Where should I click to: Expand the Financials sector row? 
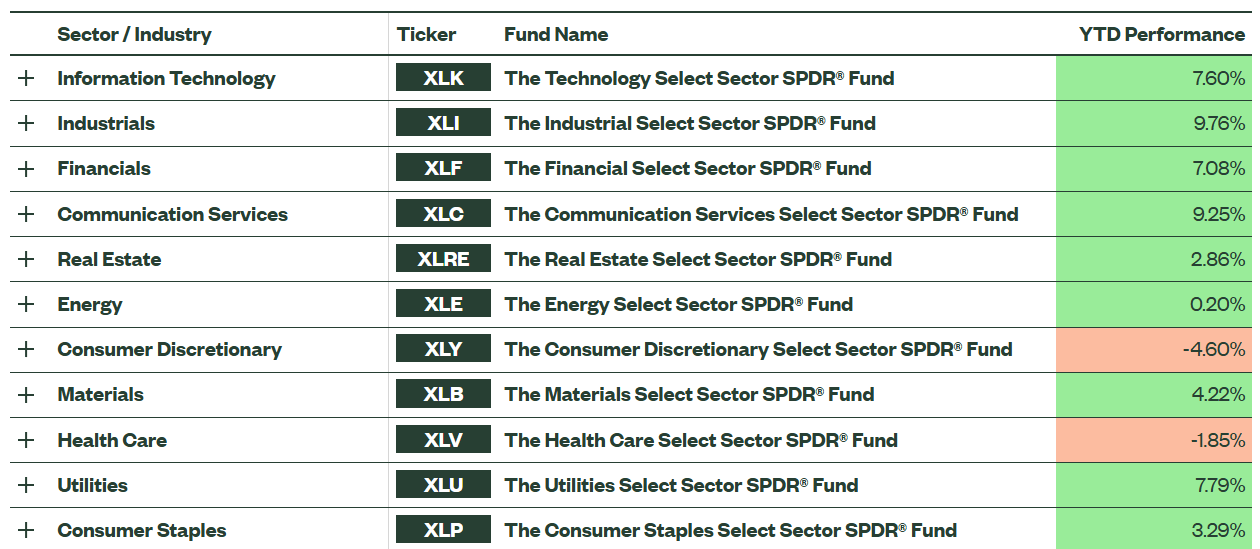[26, 168]
